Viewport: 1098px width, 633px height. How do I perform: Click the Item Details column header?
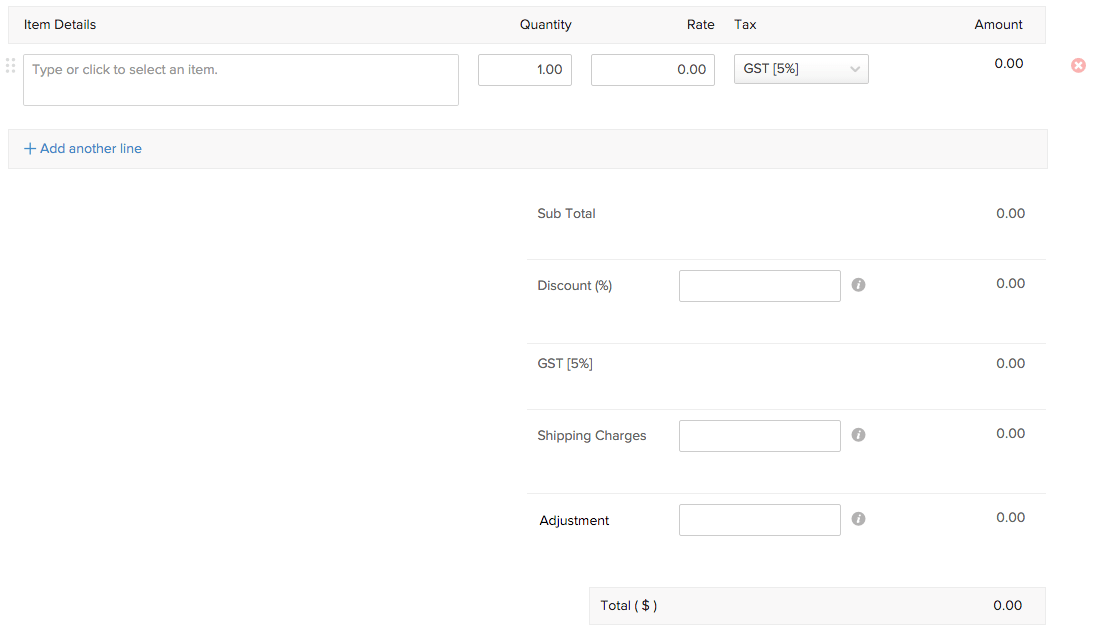coord(60,24)
